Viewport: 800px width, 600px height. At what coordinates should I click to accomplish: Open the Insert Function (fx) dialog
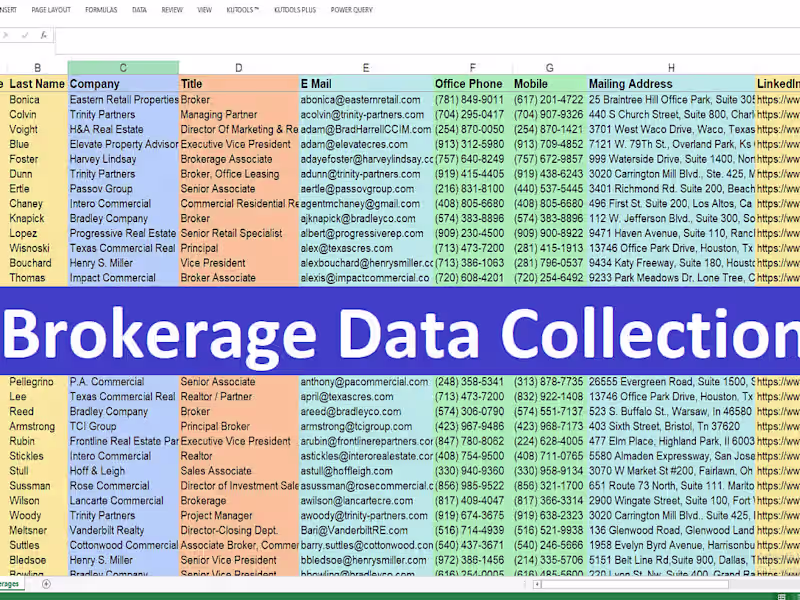pyautogui.click(x=43, y=35)
